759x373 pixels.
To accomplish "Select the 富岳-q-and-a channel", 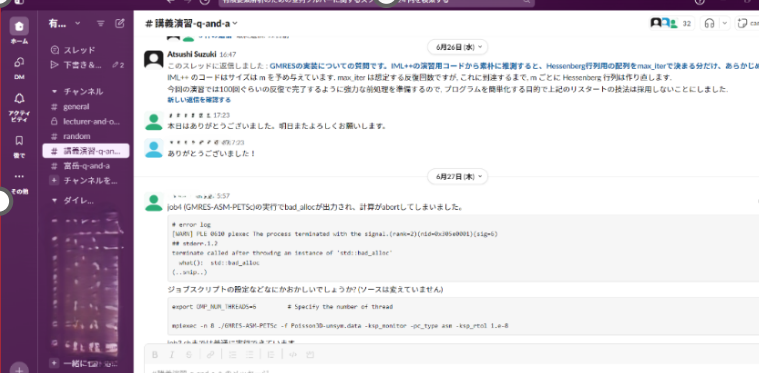I will click(x=86, y=166).
